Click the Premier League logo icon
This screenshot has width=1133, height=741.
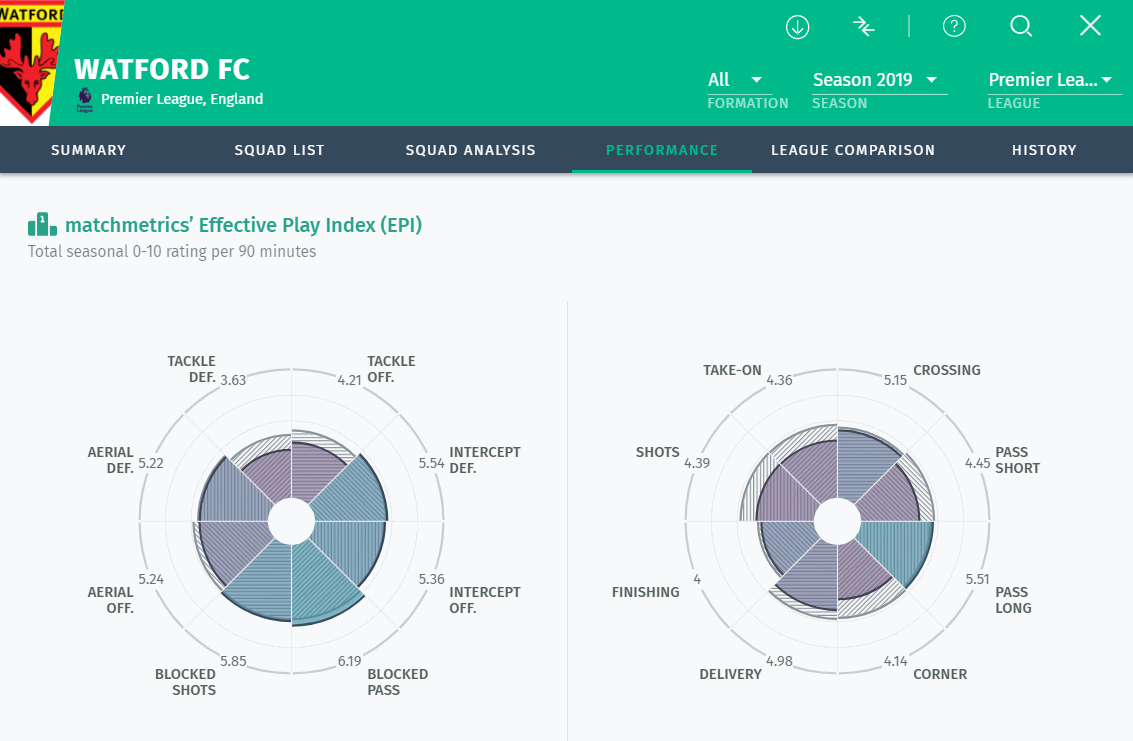[x=85, y=100]
